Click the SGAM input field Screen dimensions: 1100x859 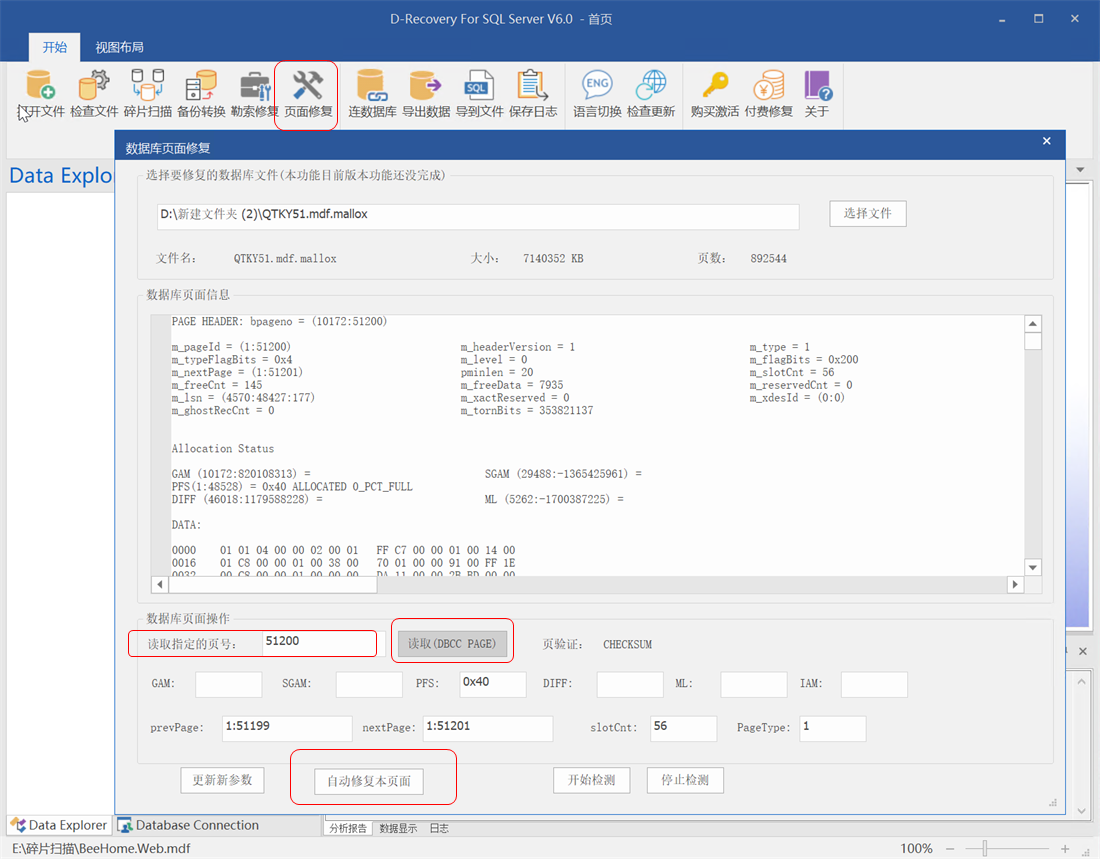(369, 684)
